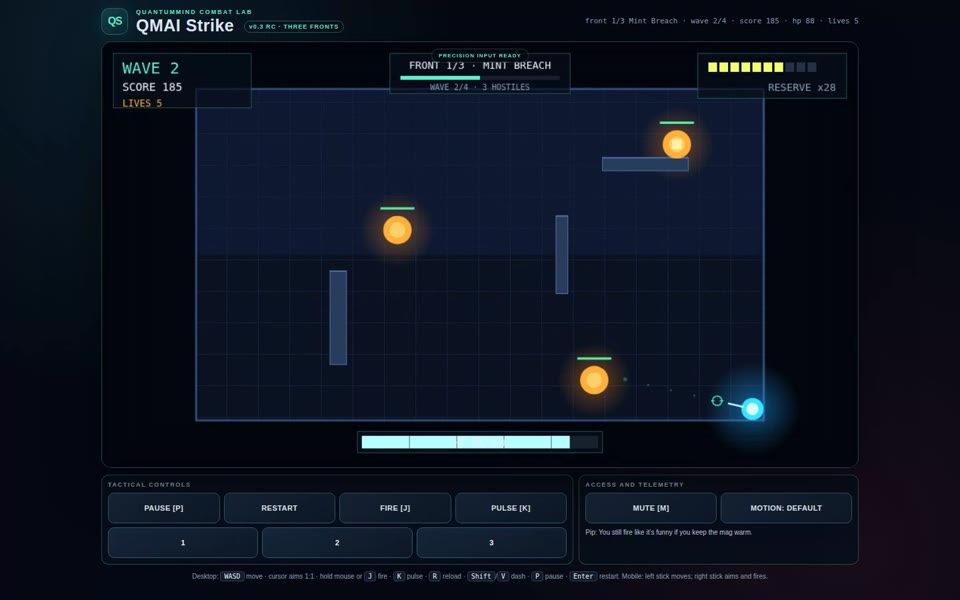This screenshot has width=960, height=600.
Task: Click the WASD key hint
Action: coord(232,576)
